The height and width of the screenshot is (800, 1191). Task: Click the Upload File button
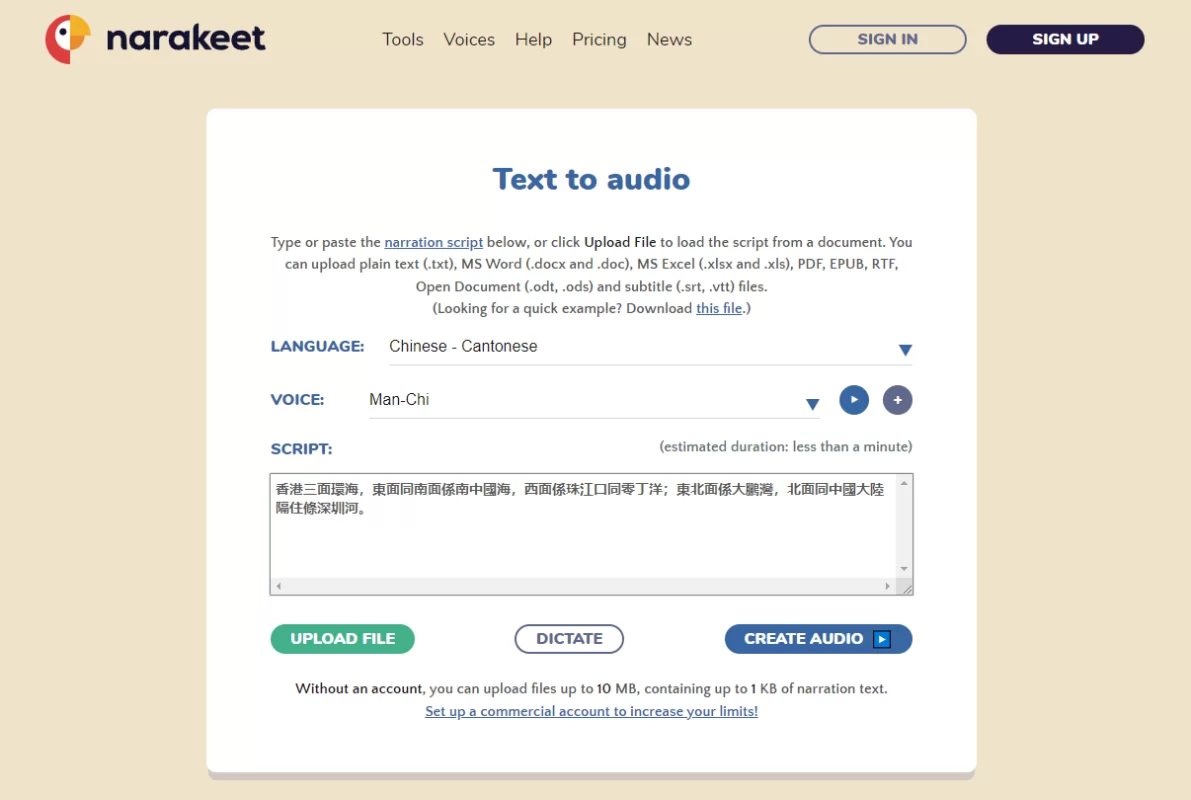coord(343,639)
